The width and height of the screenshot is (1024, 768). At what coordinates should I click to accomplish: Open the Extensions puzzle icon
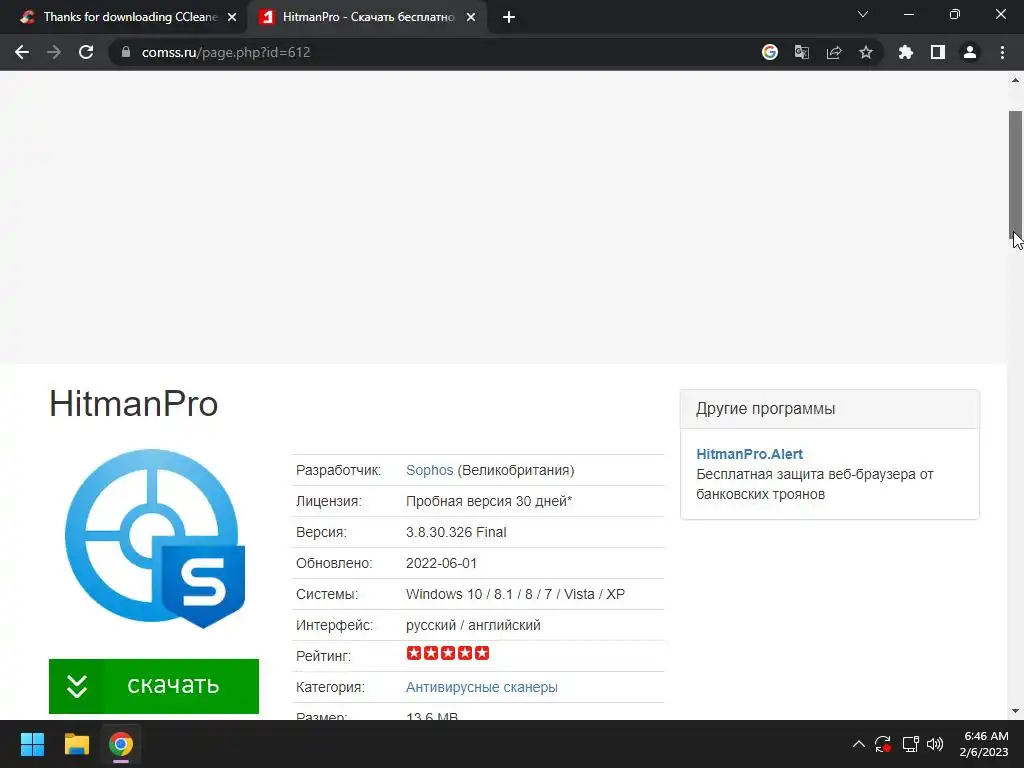[x=906, y=52]
